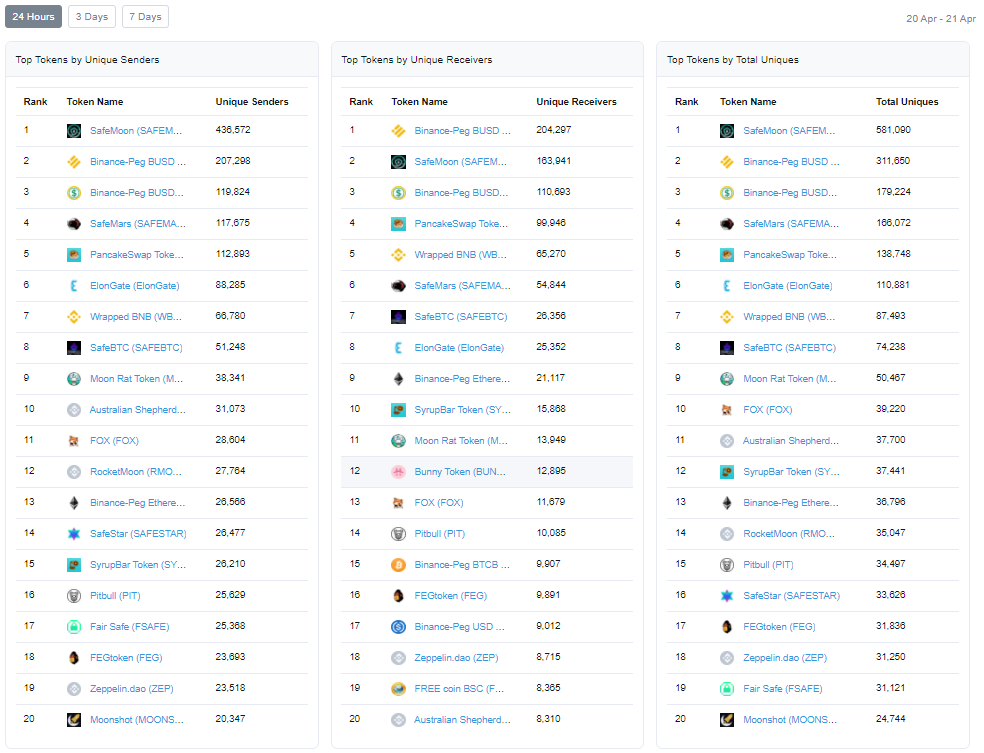This screenshot has width=984, height=753.
Task: Click Binance-Peg Ethereum icon in Unique Receivers table
Action: (x=398, y=378)
